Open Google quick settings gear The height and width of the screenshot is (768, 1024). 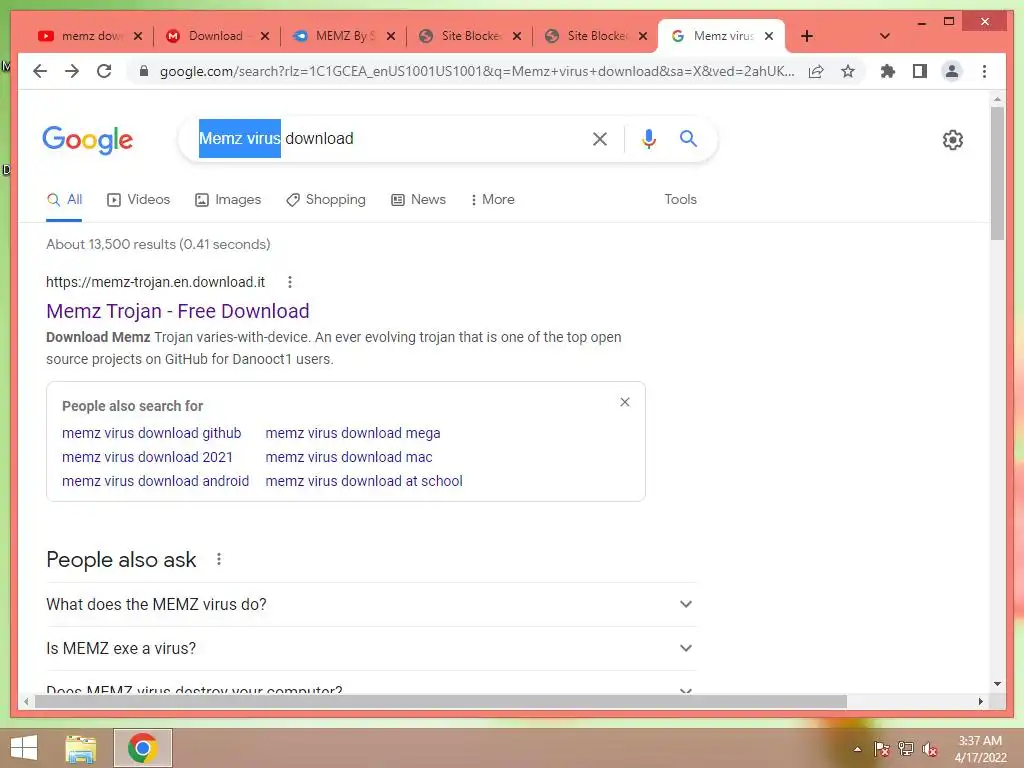point(952,140)
